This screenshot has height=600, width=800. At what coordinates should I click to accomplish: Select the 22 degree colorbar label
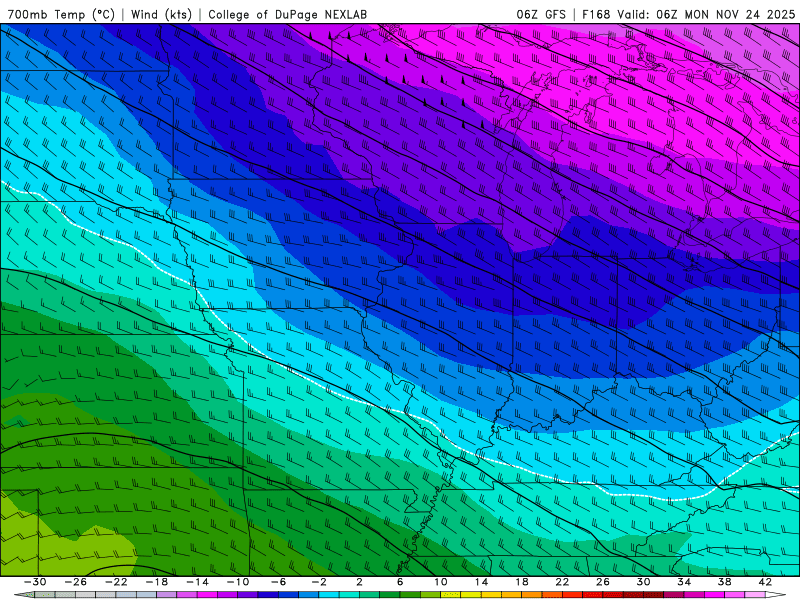[562, 582]
